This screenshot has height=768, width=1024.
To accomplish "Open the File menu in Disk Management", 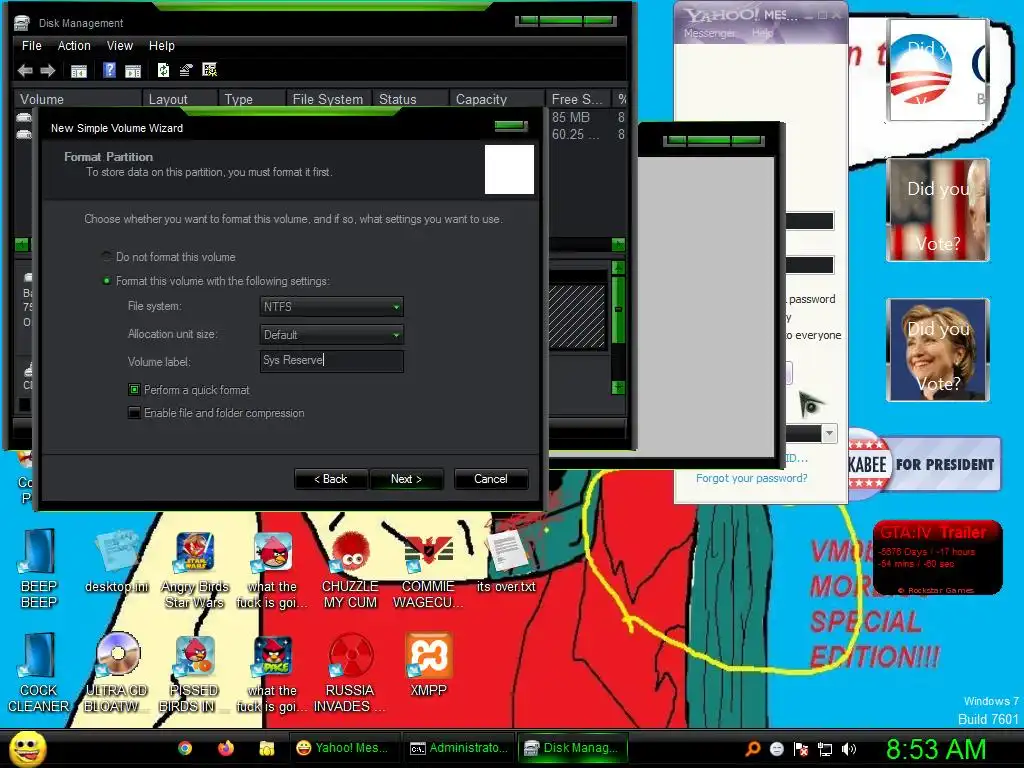I will [31, 46].
